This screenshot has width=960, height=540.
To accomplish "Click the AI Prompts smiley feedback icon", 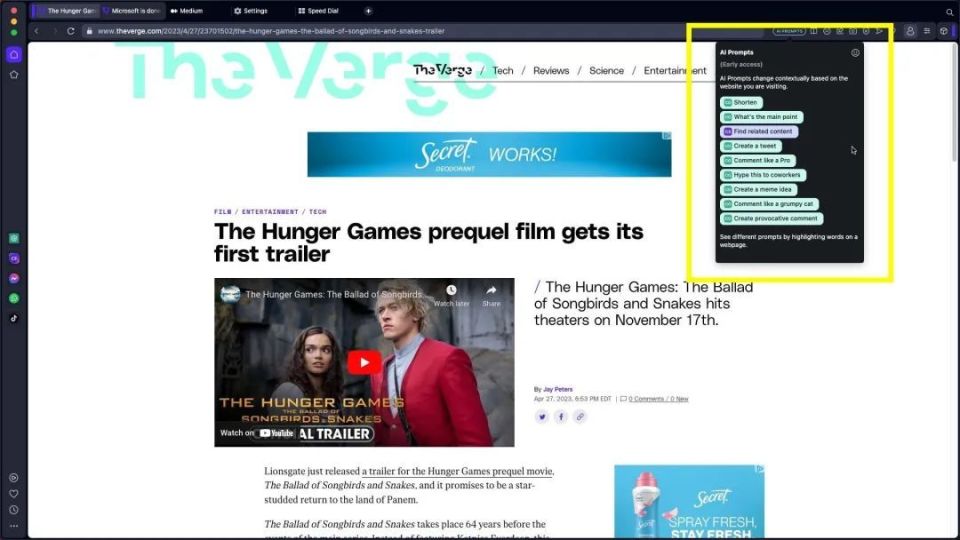I will 855,53.
